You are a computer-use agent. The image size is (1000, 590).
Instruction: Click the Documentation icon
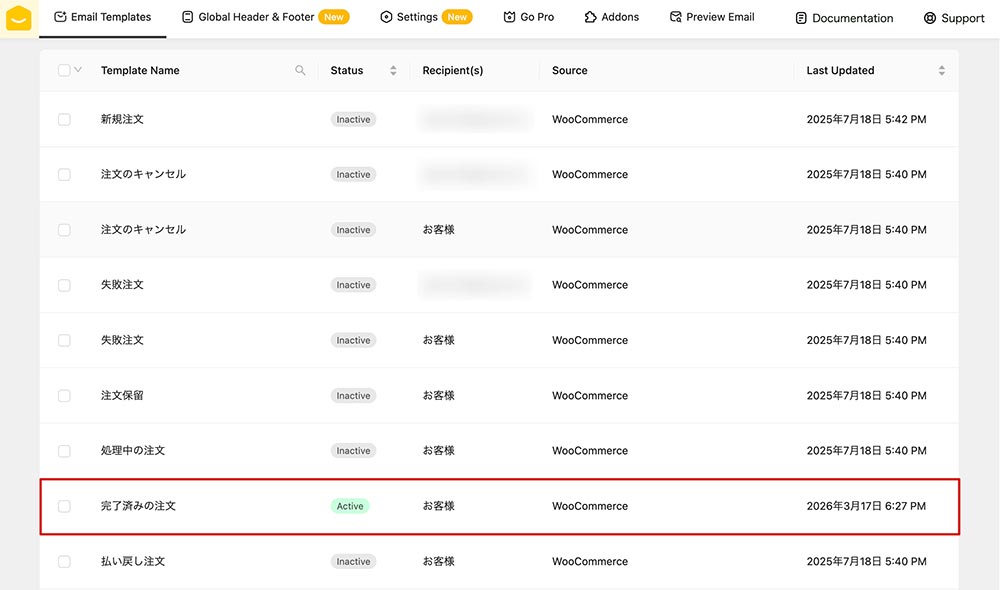[801, 18]
